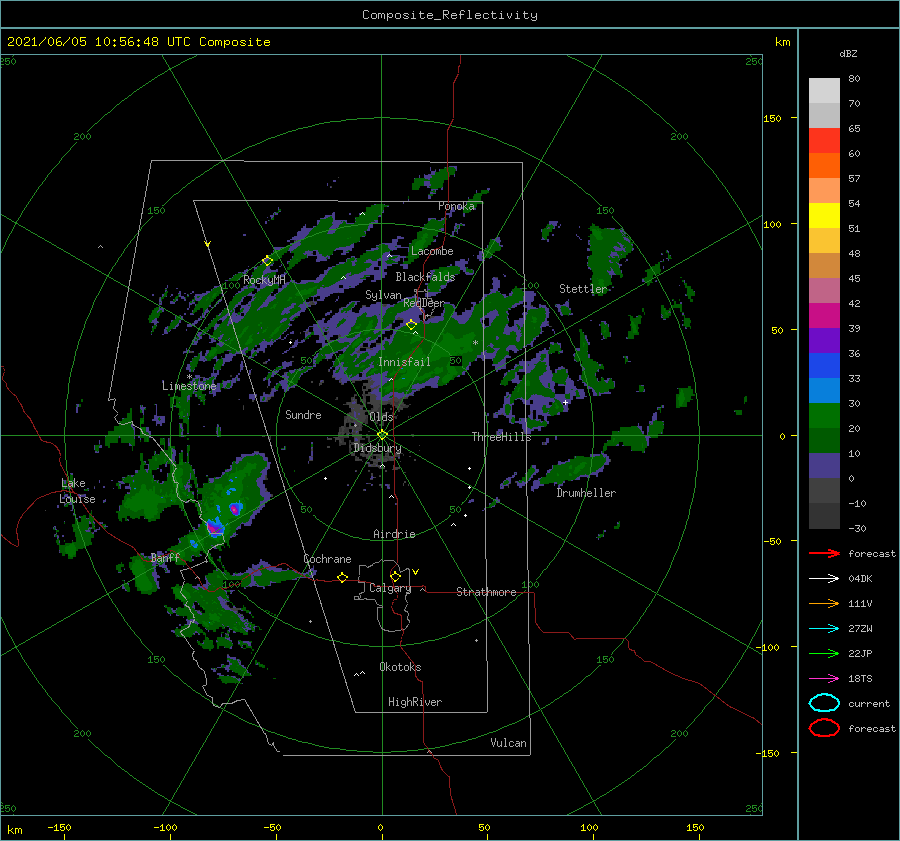Click the Composite_Reflectivity title
Screen dimensions: 900x841
450,15
